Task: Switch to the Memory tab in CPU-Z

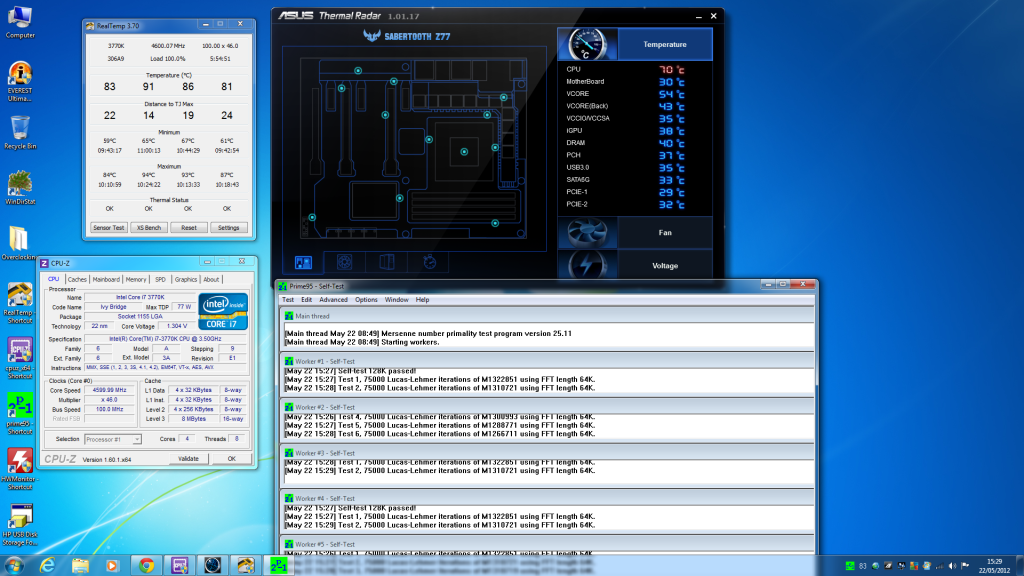Action: pyautogui.click(x=136, y=279)
